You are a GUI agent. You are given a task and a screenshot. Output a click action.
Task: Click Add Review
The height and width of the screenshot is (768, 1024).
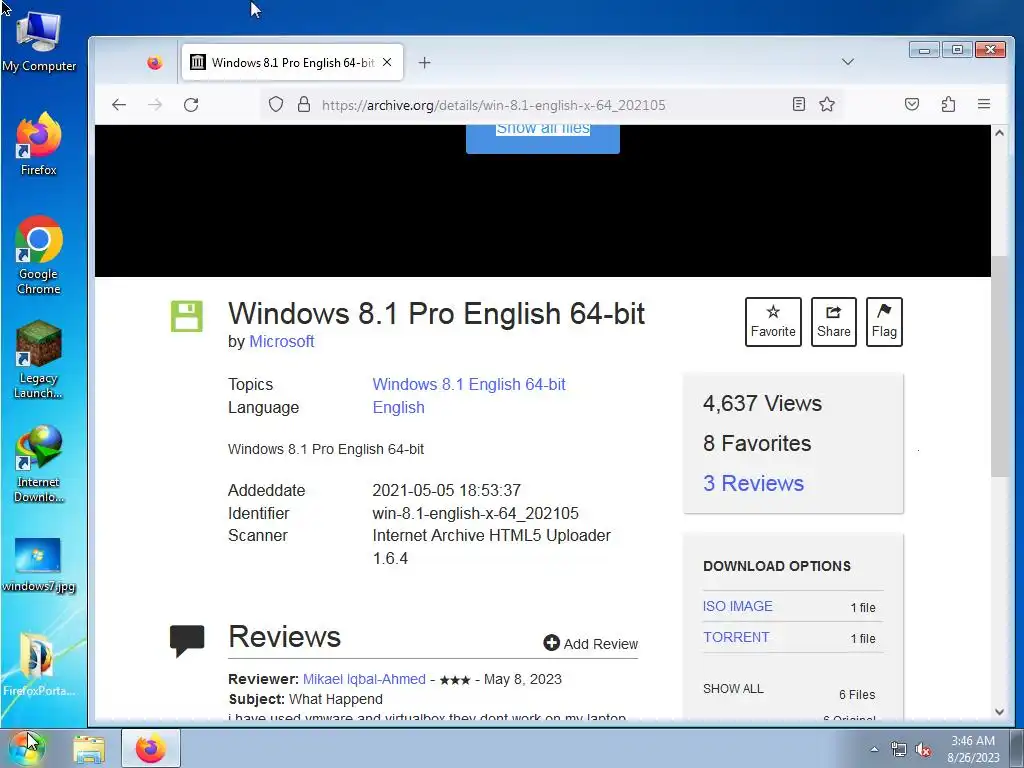590,644
